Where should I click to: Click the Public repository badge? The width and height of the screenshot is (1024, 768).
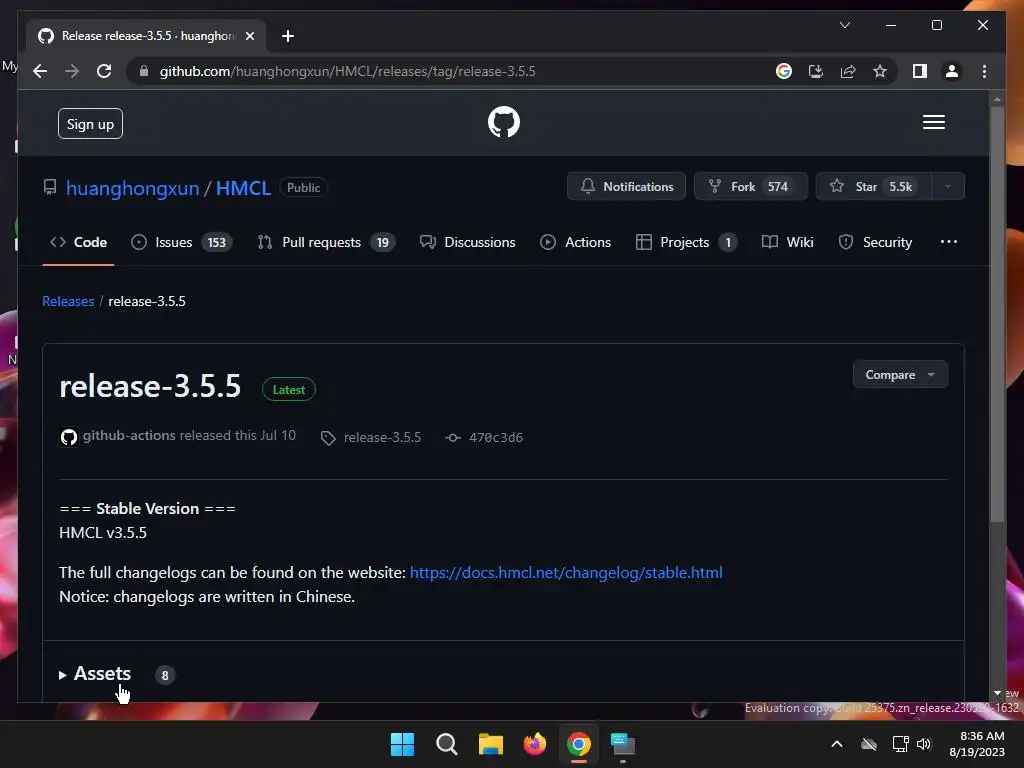click(304, 187)
